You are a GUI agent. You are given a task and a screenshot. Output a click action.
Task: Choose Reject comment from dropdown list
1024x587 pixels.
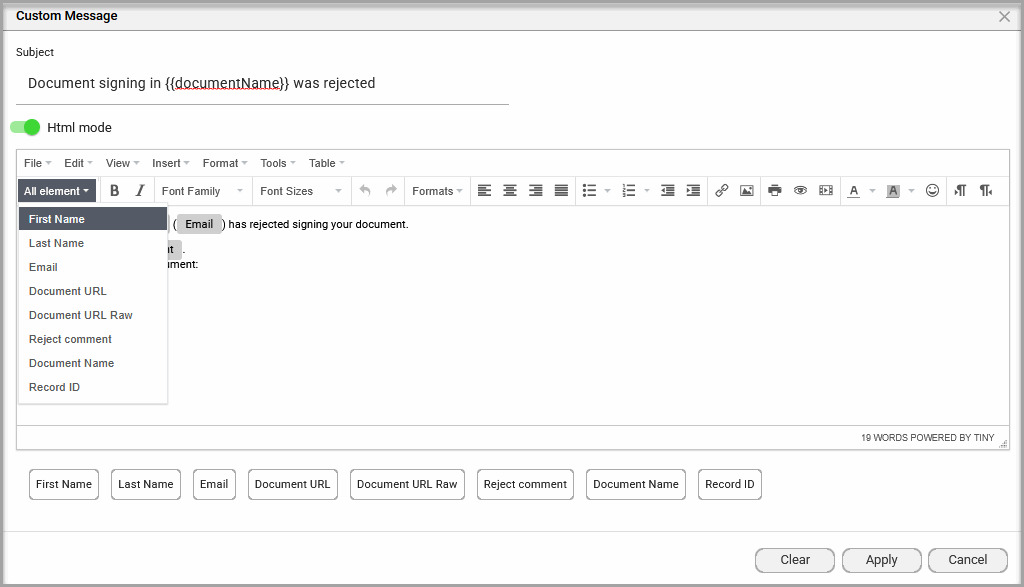pyautogui.click(x=93, y=339)
